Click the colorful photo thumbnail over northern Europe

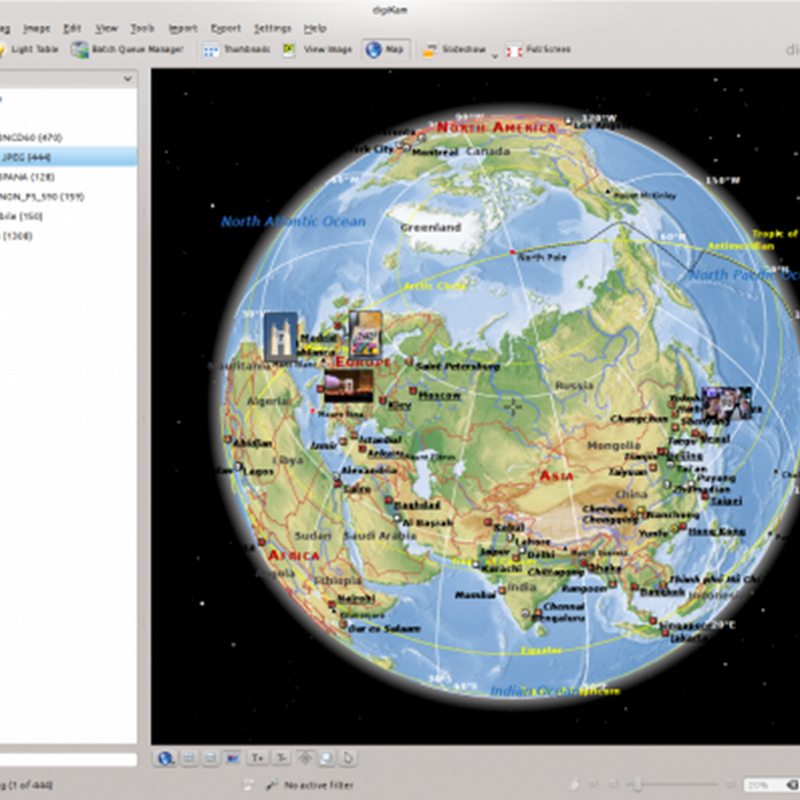pyautogui.click(x=365, y=335)
